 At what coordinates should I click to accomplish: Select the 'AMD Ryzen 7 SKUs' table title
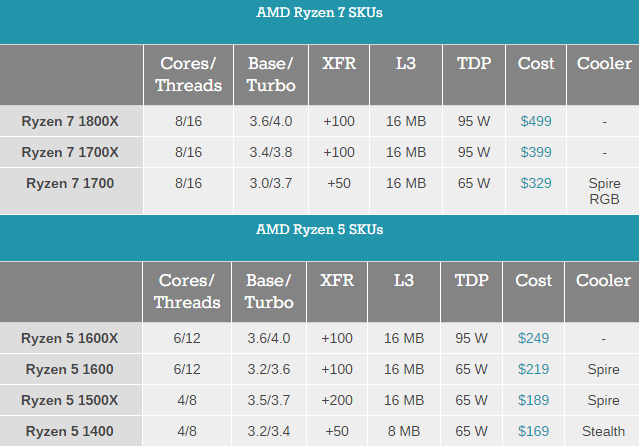(320, 13)
